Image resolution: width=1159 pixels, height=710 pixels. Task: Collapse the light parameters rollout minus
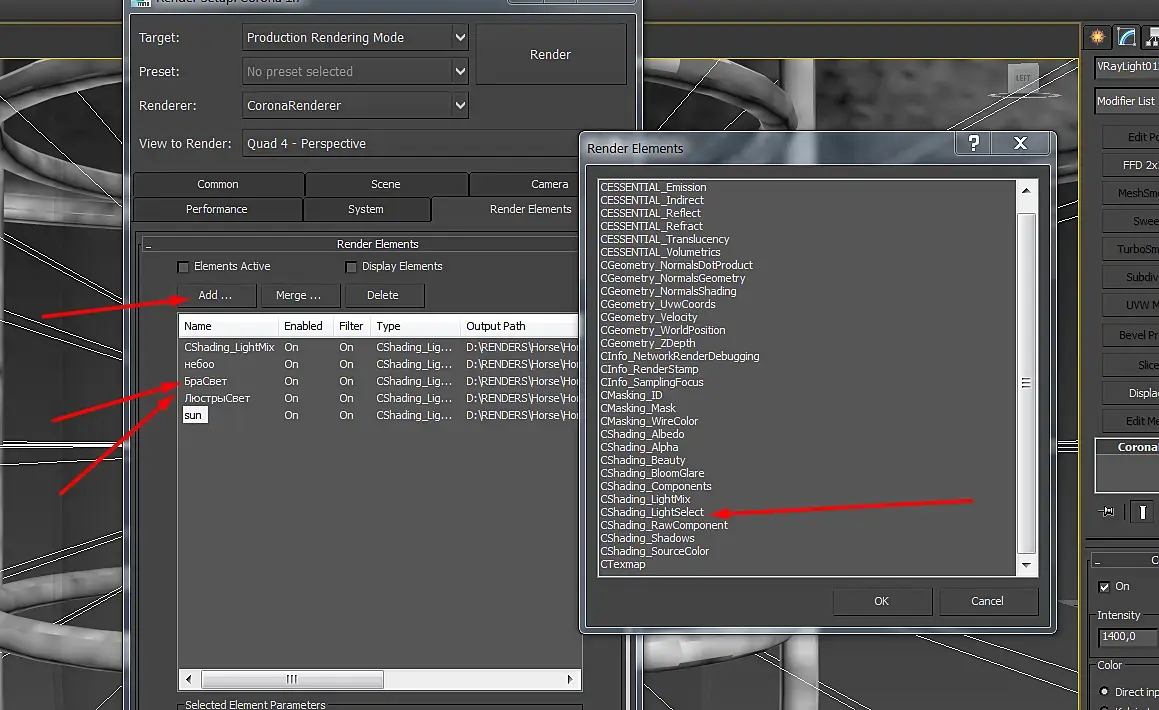(x=1097, y=561)
